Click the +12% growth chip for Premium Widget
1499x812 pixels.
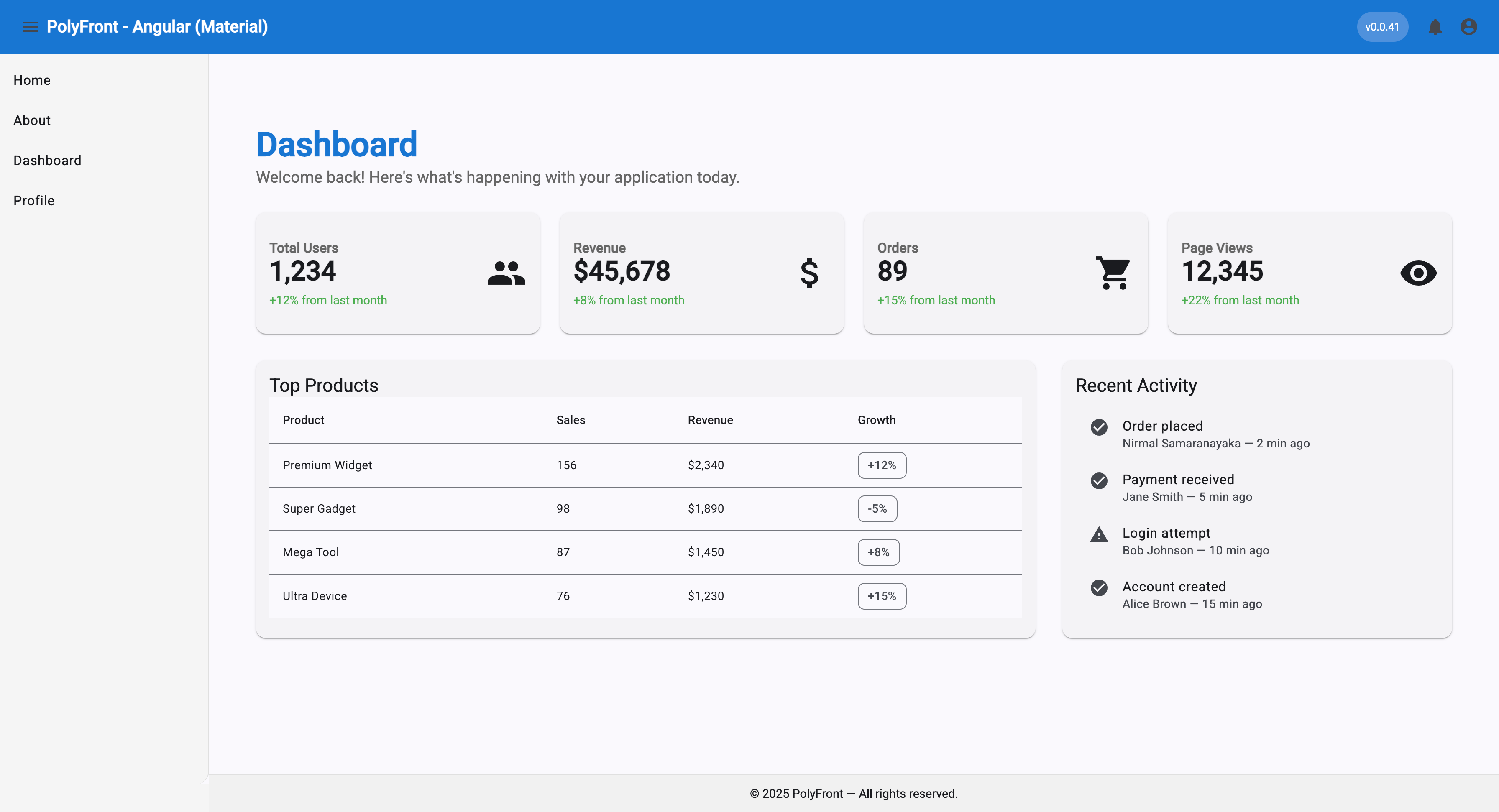[x=882, y=465]
